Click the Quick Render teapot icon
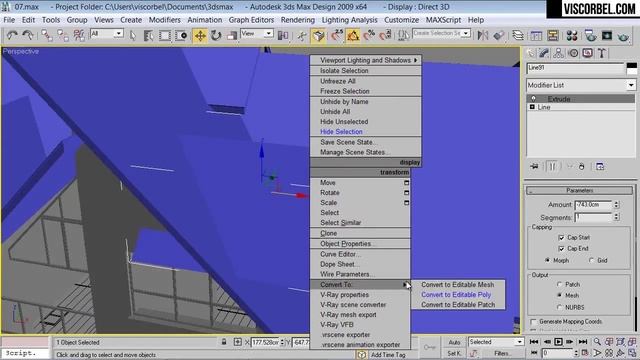Screen dimensions: 640x360 (x=623, y=36)
